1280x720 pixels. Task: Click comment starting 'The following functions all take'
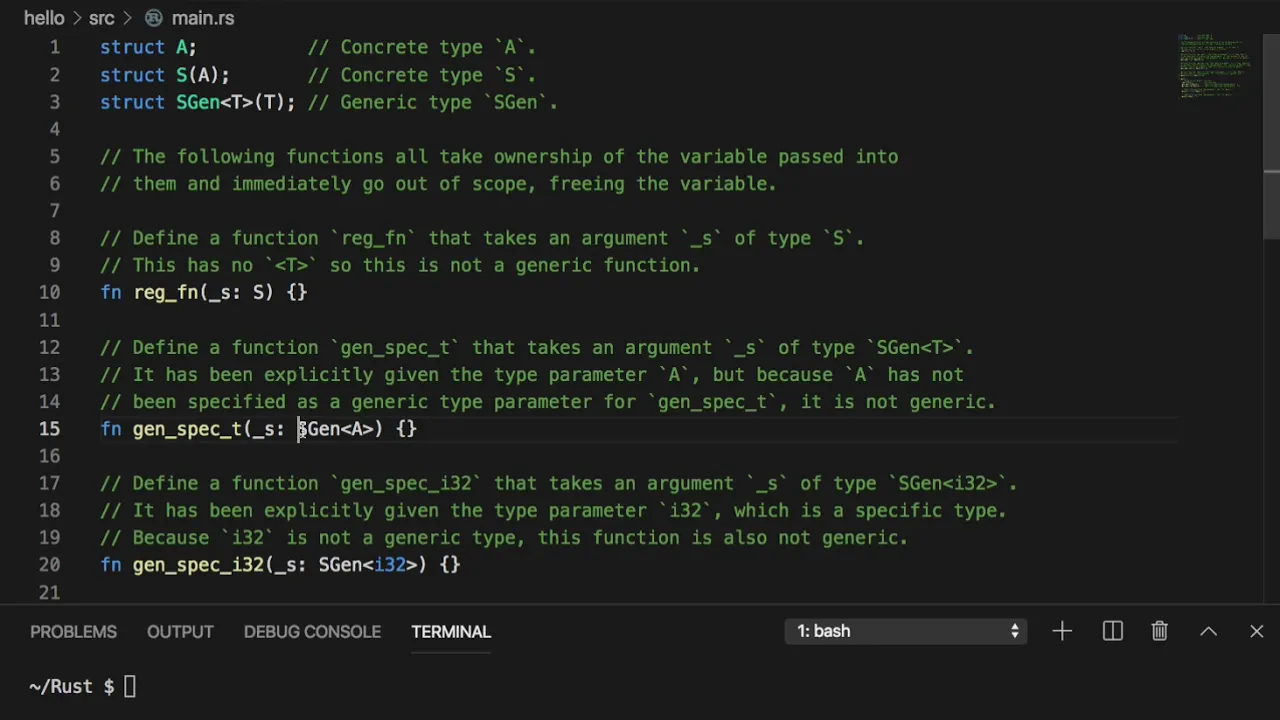(499, 157)
